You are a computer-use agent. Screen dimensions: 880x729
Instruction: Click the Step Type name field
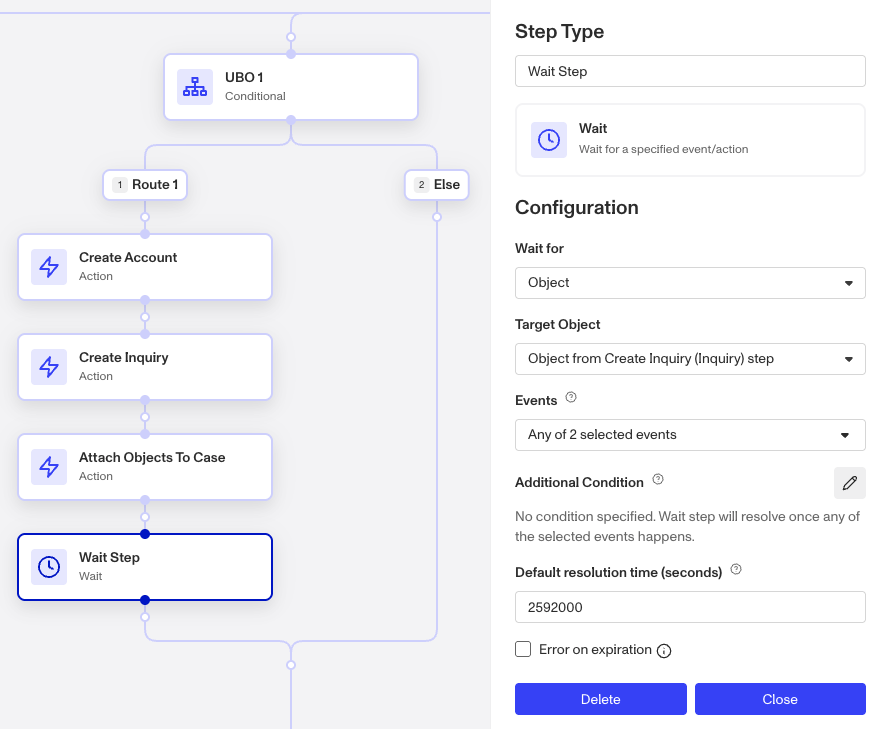pyautogui.click(x=690, y=71)
